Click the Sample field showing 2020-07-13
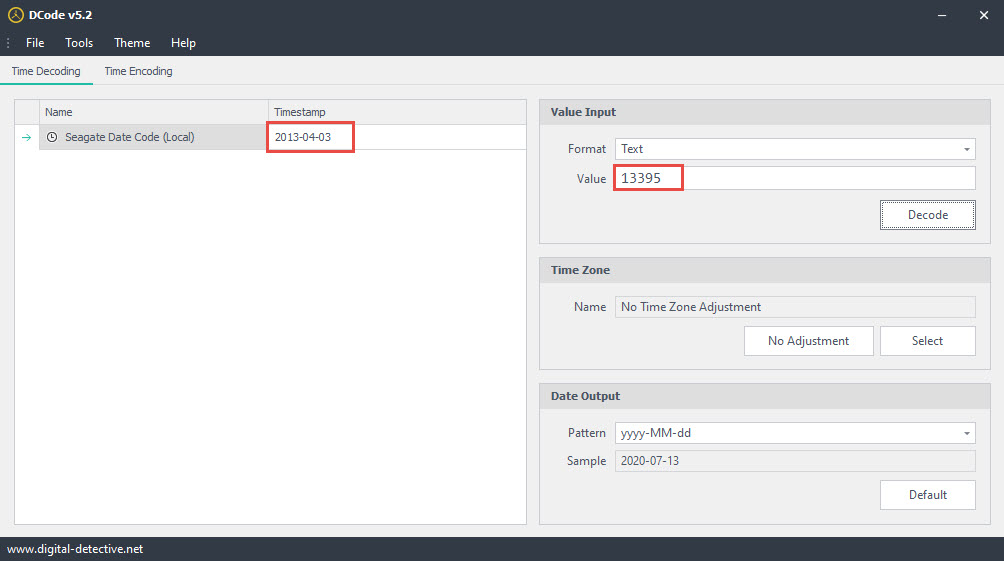Image resolution: width=1004 pixels, height=561 pixels. (795, 460)
